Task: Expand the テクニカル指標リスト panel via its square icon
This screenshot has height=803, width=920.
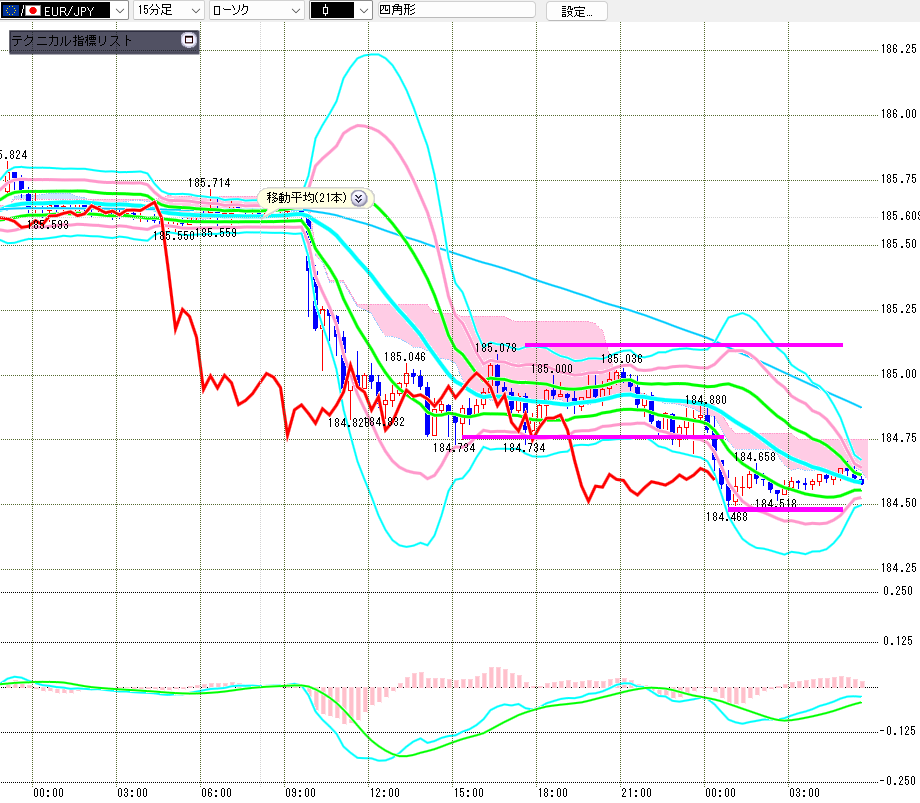Action: [x=189, y=40]
